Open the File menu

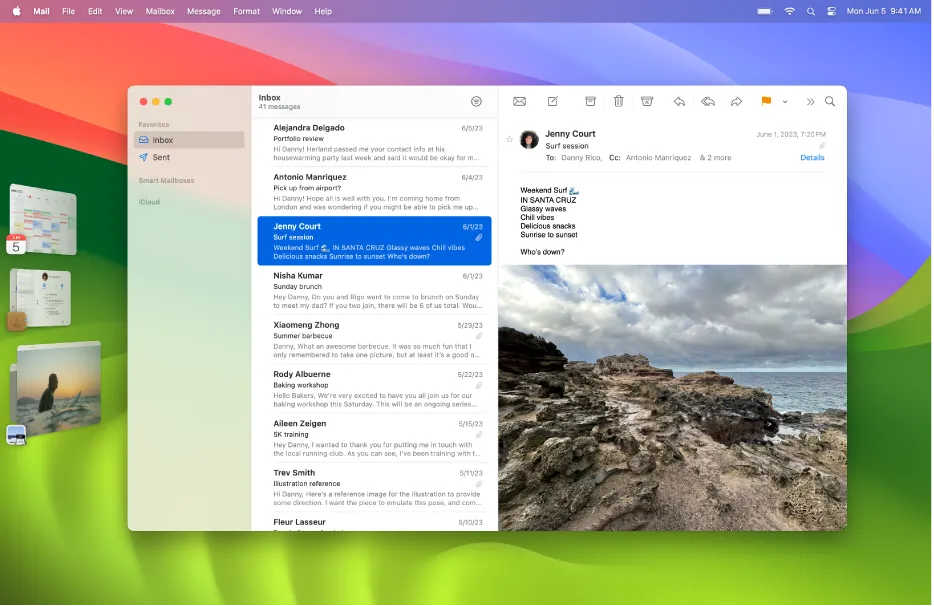click(69, 11)
